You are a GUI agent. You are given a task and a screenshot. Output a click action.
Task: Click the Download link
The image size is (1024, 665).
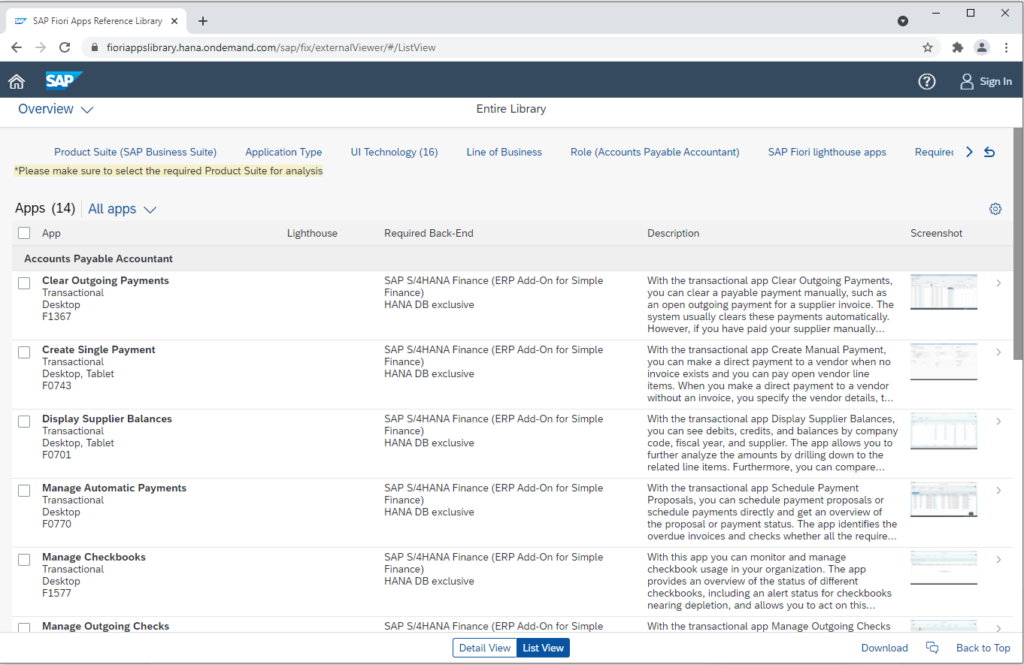click(x=884, y=648)
